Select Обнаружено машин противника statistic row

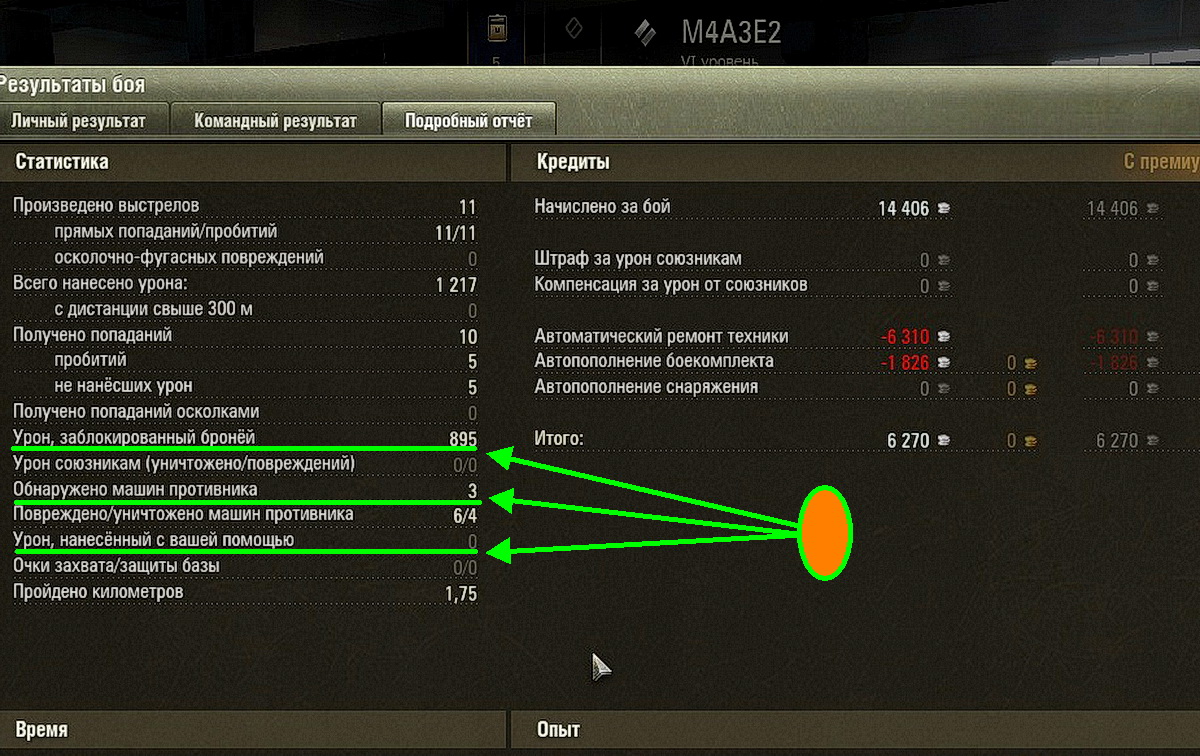click(245, 490)
